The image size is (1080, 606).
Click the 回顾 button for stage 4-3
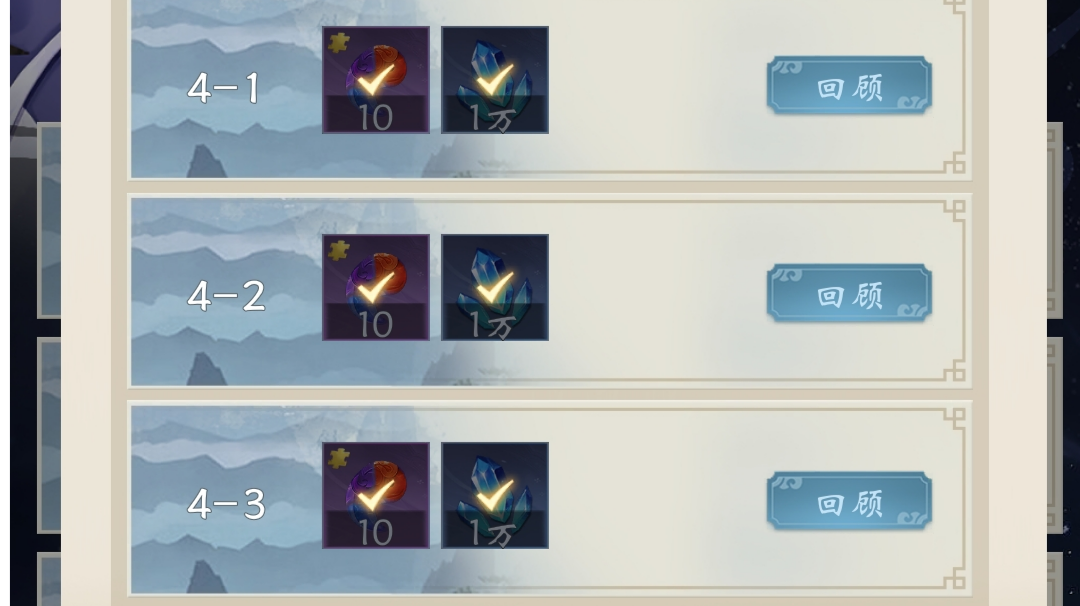coord(849,501)
